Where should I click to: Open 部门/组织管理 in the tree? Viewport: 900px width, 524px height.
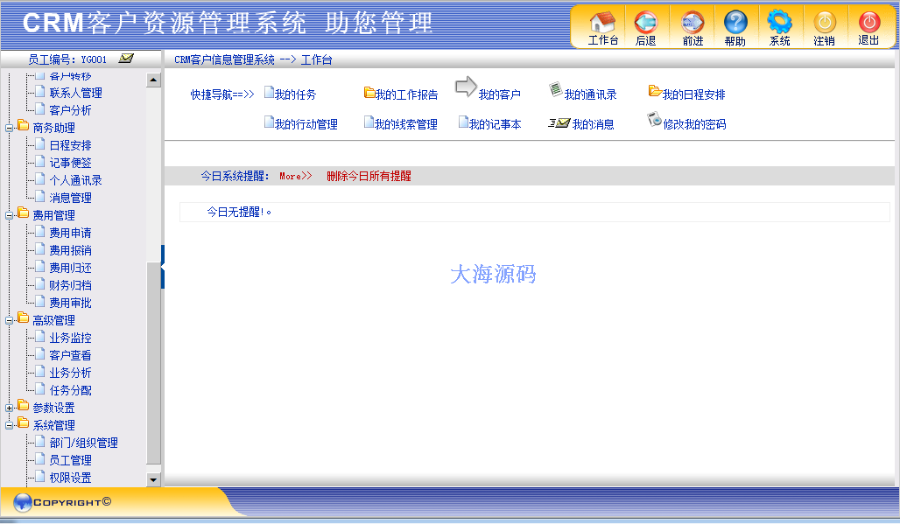(x=83, y=443)
